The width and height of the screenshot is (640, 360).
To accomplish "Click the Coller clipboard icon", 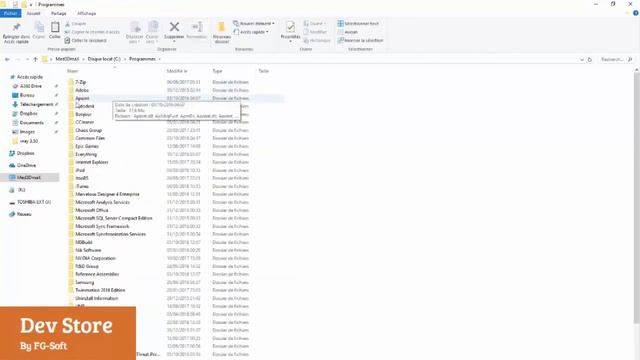I will tap(55, 28).
